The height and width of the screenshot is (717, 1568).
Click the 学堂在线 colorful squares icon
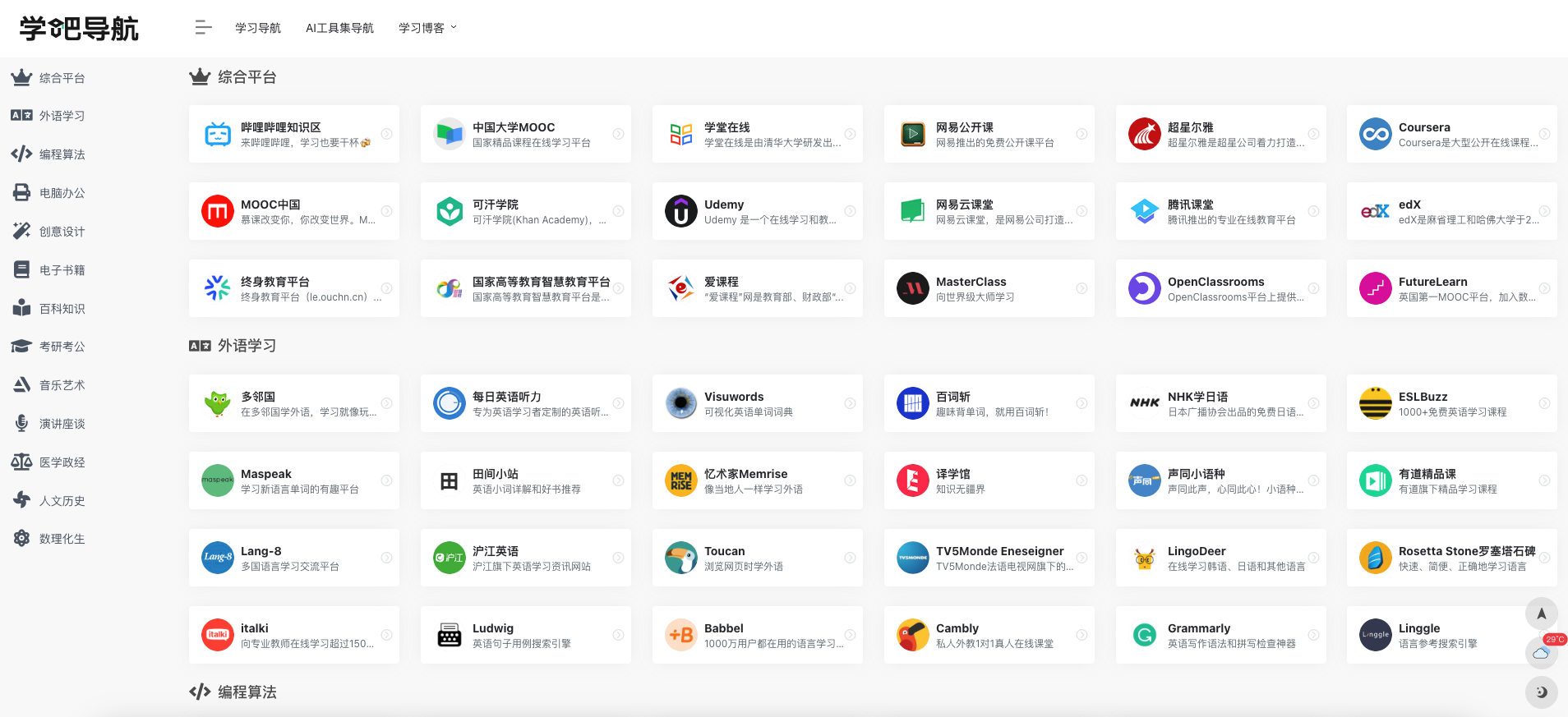pyautogui.click(x=681, y=134)
